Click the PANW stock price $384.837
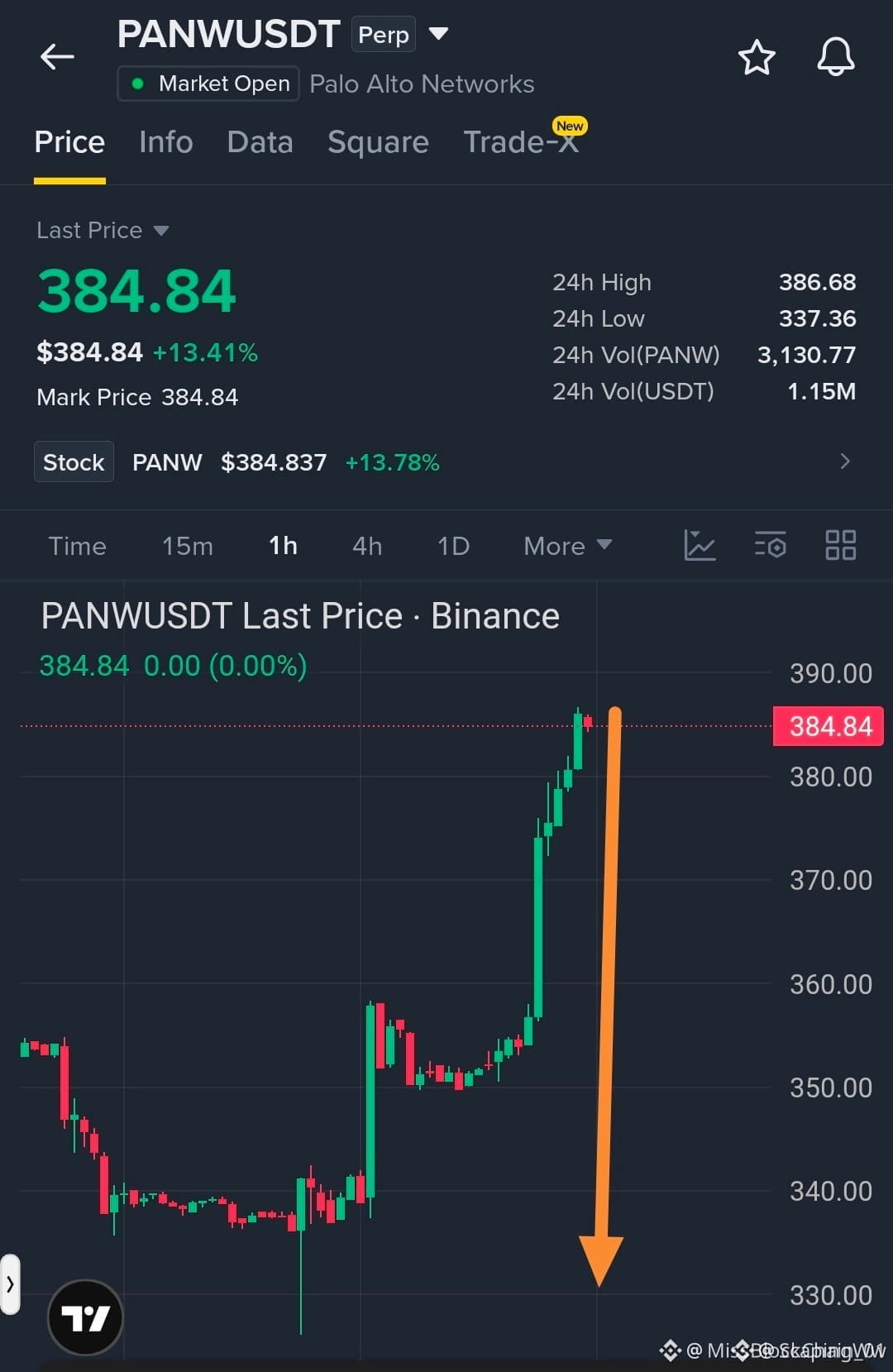This screenshot has width=893, height=1372. pyautogui.click(x=274, y=462)
